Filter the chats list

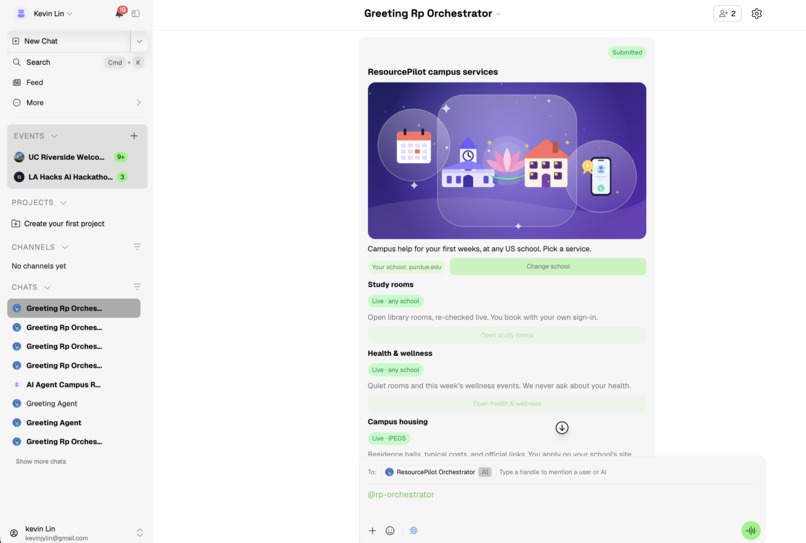coord(137,286)
